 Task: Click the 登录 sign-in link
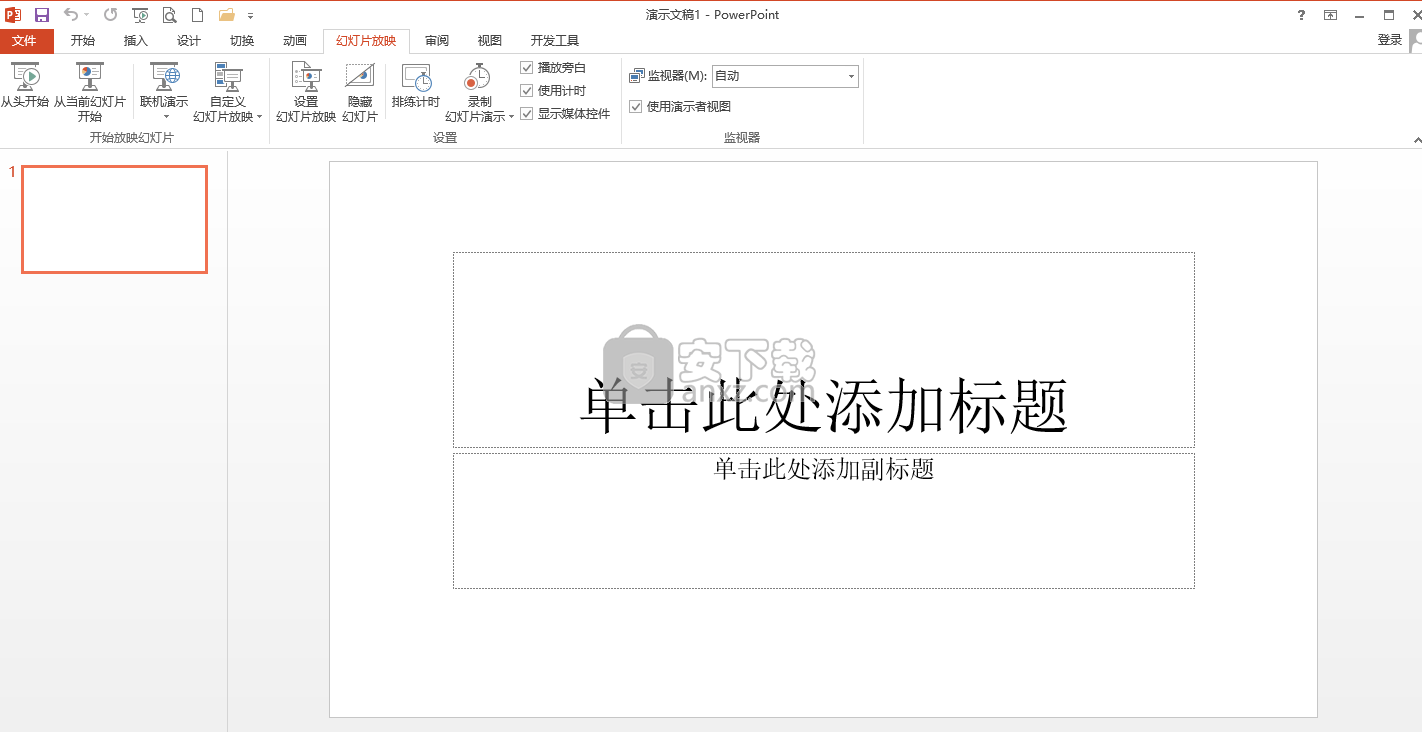click(1390, 40)
